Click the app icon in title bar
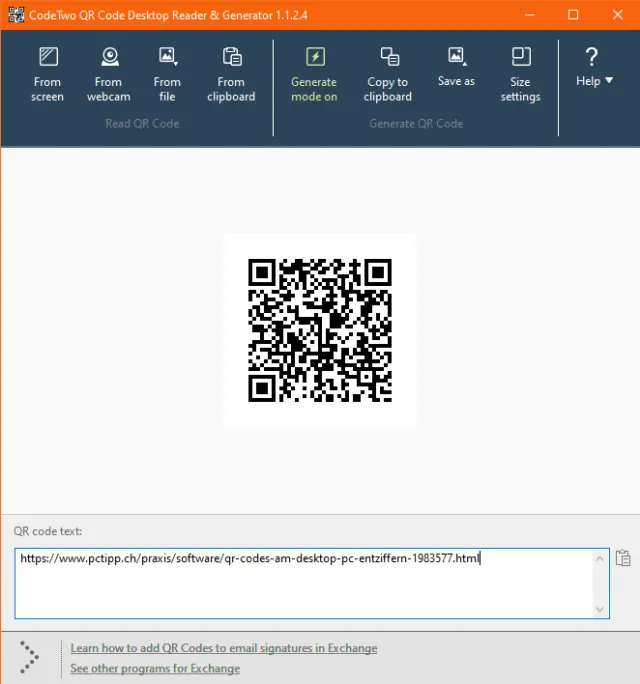 [x=16, y=15]
